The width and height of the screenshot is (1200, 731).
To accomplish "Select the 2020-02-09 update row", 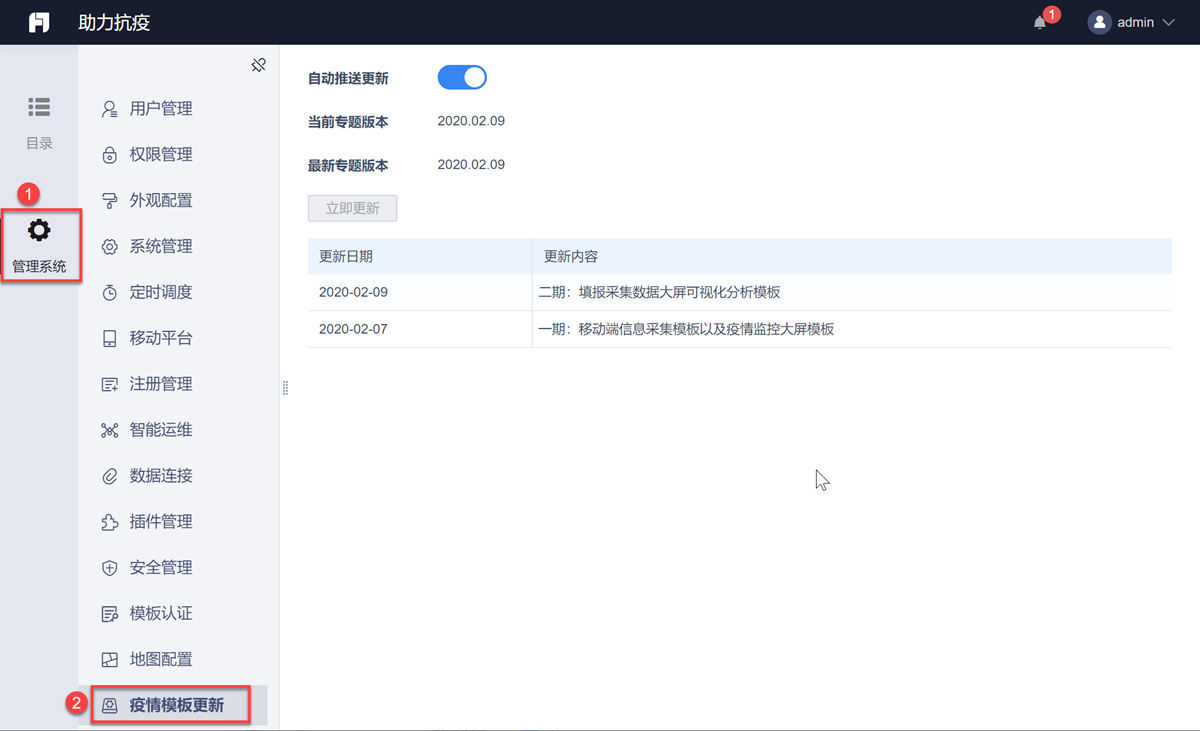I will point(738,292).
